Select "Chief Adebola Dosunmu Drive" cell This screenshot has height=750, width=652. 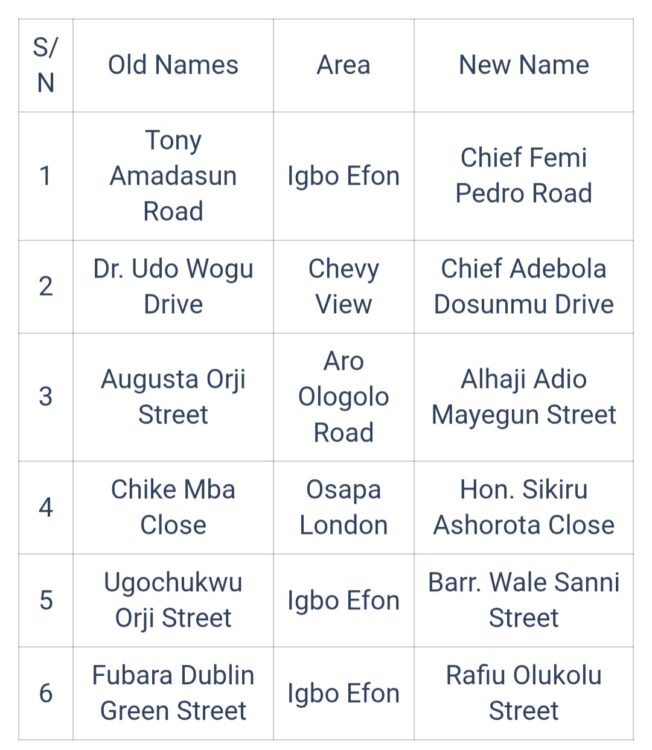[523, 286]
